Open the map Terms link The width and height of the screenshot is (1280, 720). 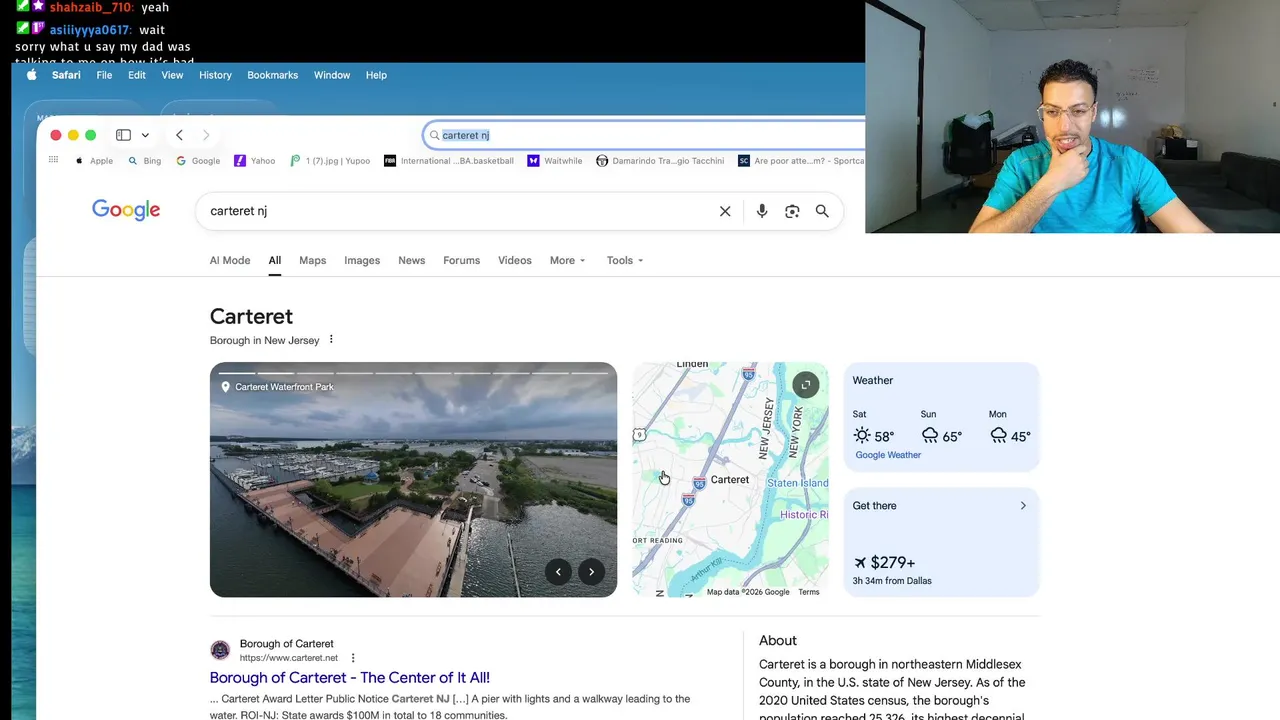tap(809, 592)
